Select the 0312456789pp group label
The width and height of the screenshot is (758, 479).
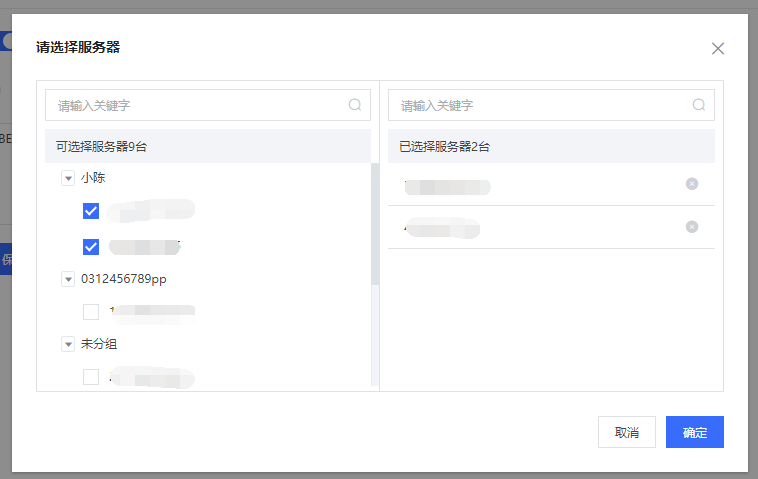click(123, 279)
